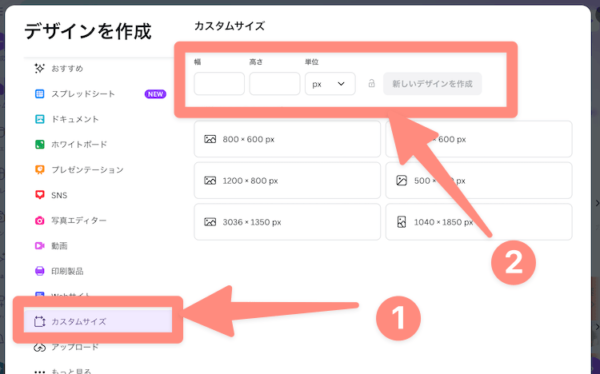
Task: Click the 印刷製品 printer icon
Action: [x=39, y=271]
